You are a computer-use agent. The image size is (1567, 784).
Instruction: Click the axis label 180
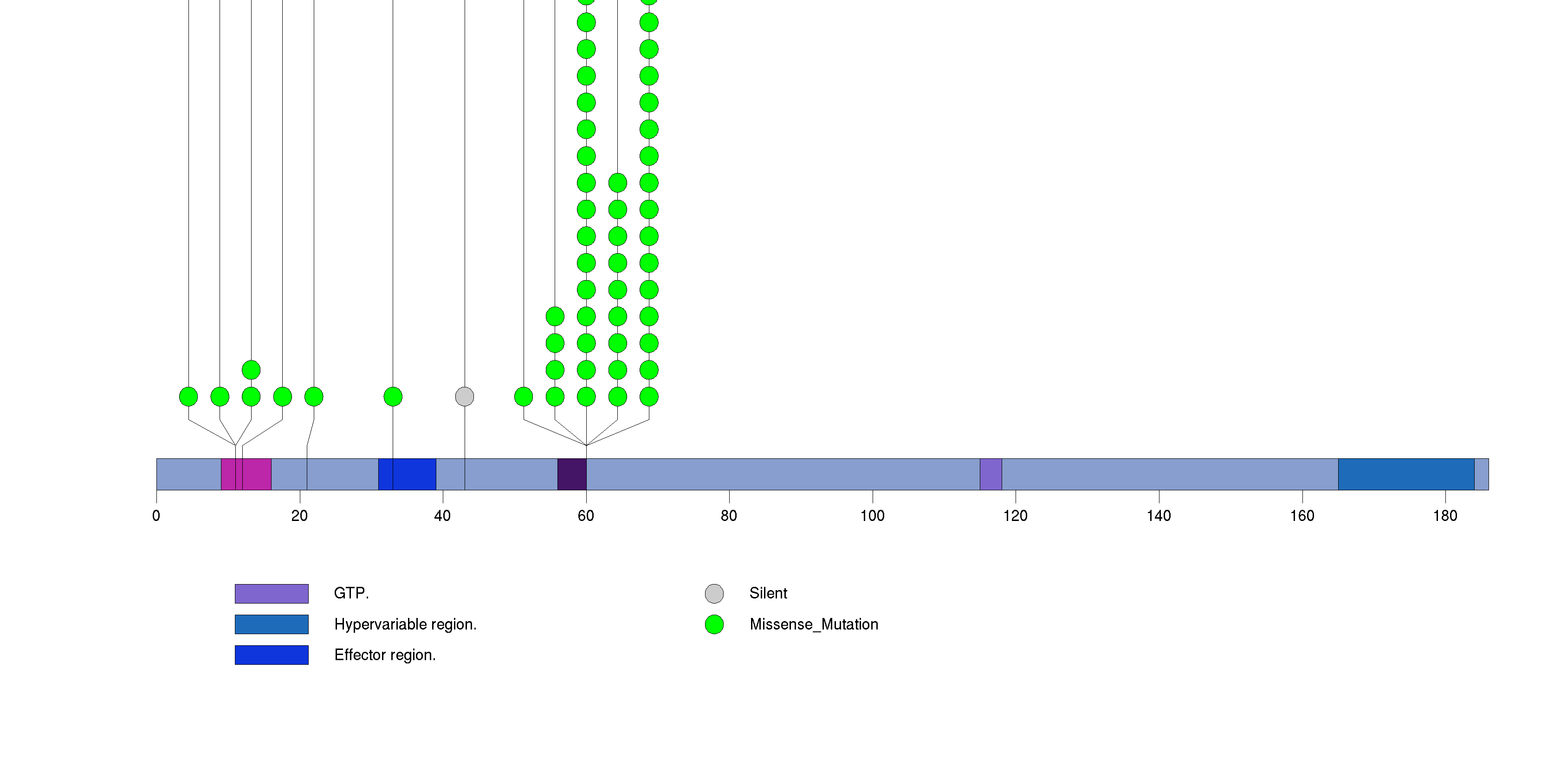tap(1445, 516)
